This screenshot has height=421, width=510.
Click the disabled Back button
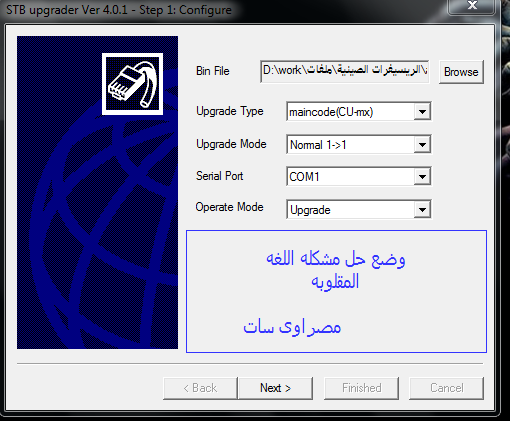pos(200,388)
